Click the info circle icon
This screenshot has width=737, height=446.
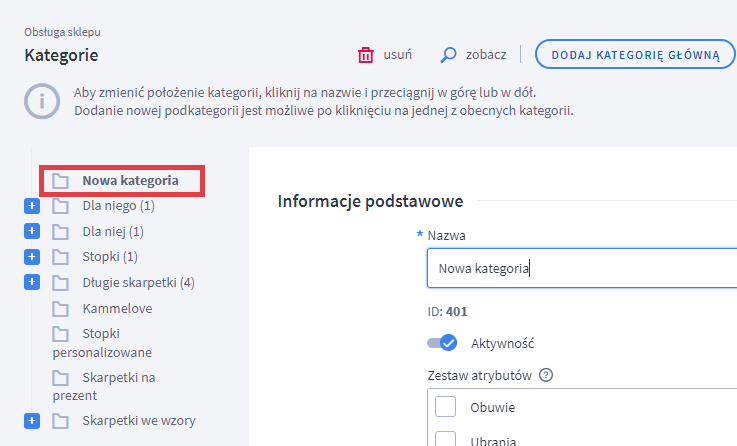pos(42,101)
